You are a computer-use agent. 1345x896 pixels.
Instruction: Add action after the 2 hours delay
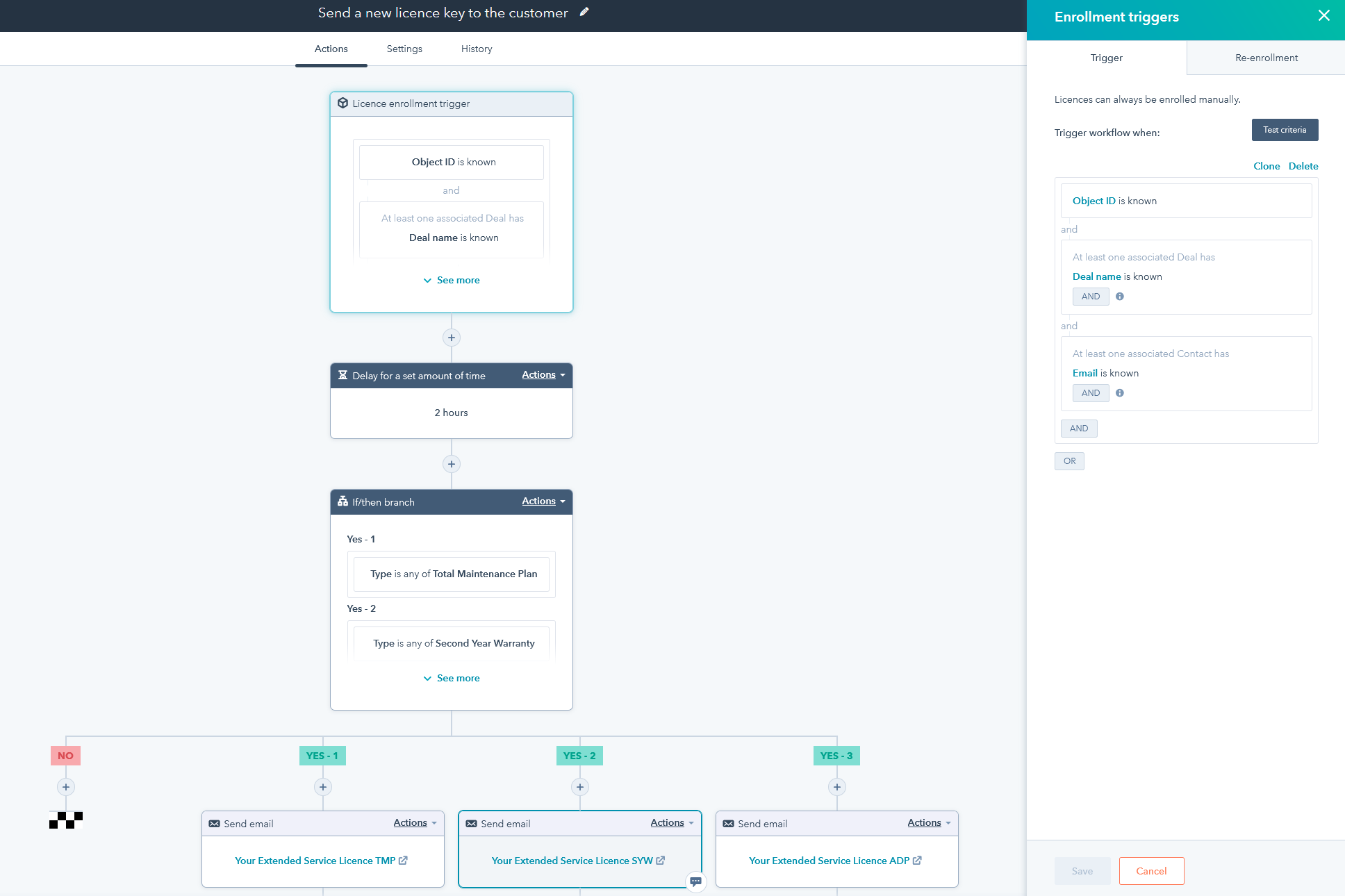[x=452, y=464]
